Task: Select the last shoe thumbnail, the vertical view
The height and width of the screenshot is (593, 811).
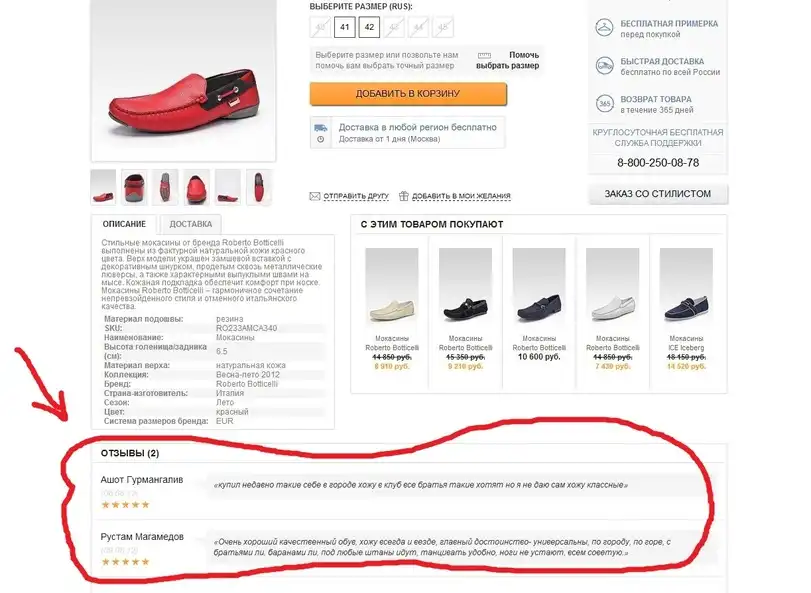Action: click(259, 187)
